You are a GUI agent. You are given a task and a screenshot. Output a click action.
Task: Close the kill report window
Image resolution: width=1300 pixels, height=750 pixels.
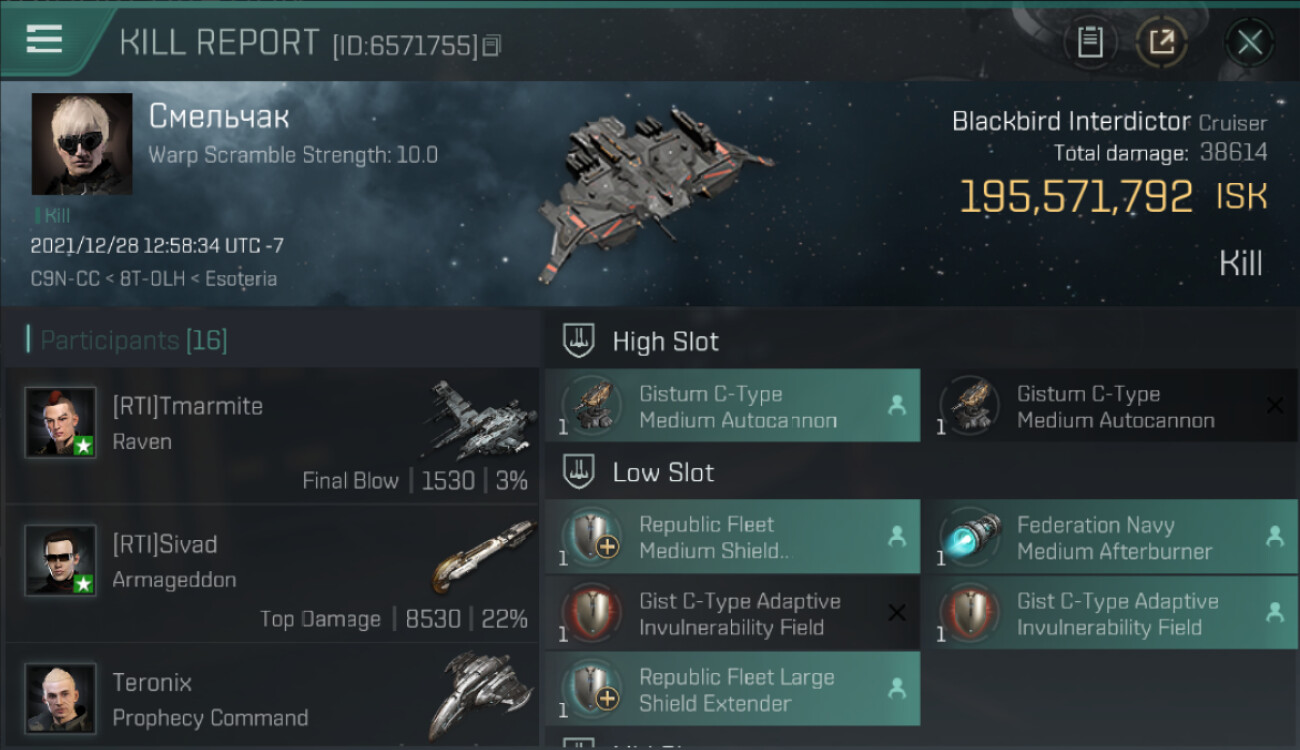(1249, 42)
